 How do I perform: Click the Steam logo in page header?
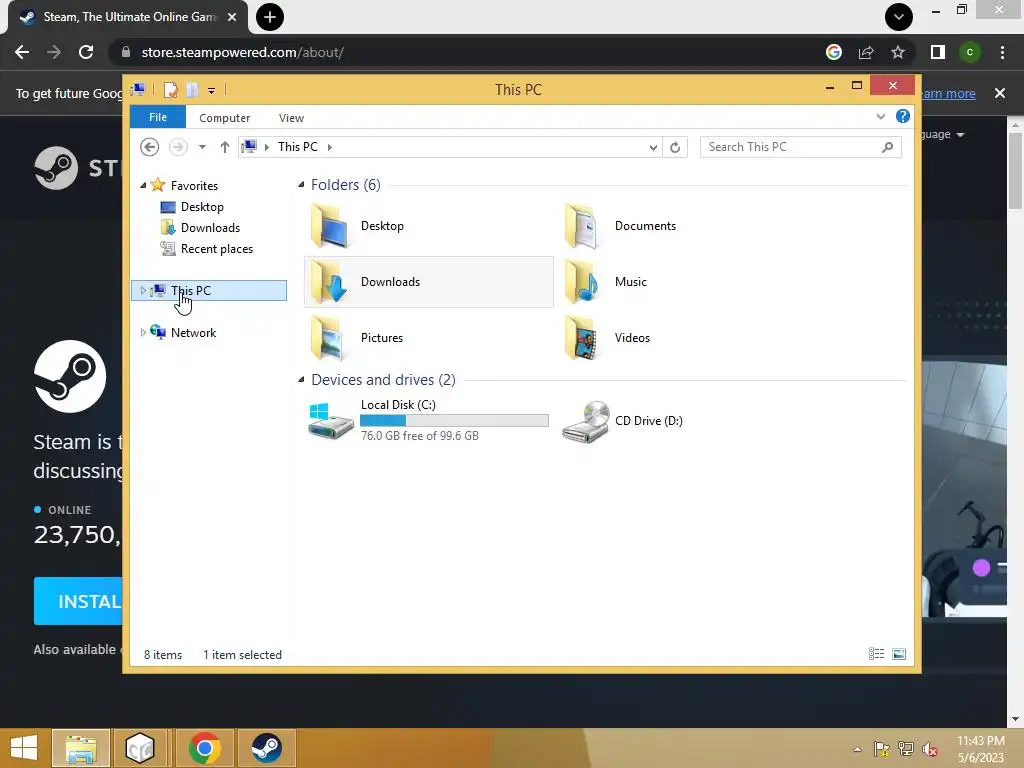(56, 168)
